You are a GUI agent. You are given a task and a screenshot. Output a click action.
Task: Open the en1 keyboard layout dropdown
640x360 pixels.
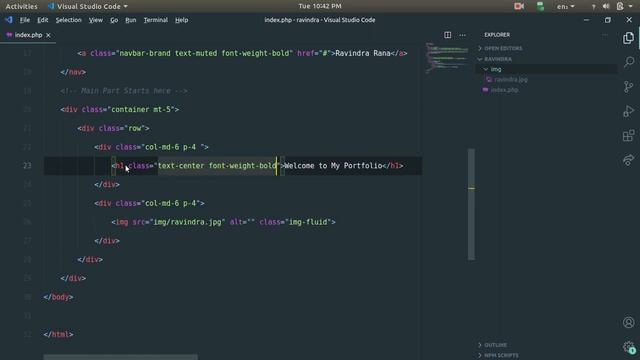point(565,6)
